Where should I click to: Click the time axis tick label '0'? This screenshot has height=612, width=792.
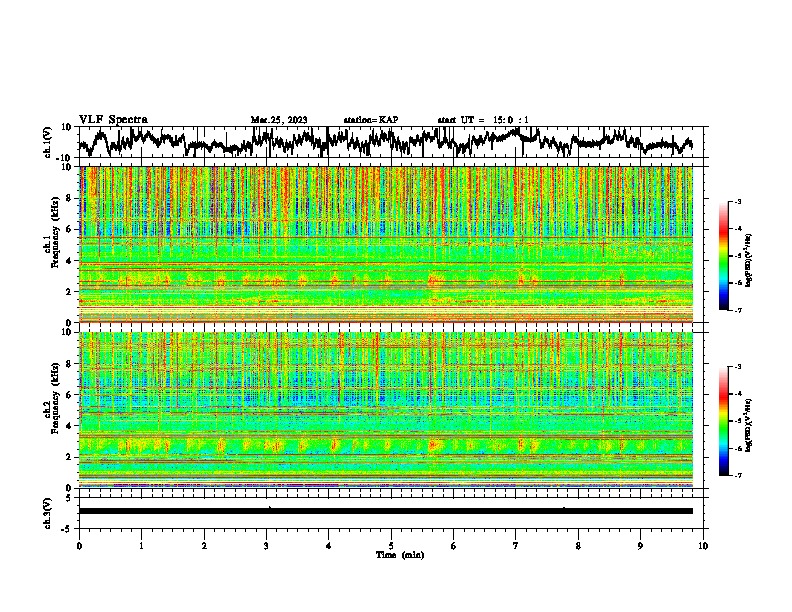point(79,546)
